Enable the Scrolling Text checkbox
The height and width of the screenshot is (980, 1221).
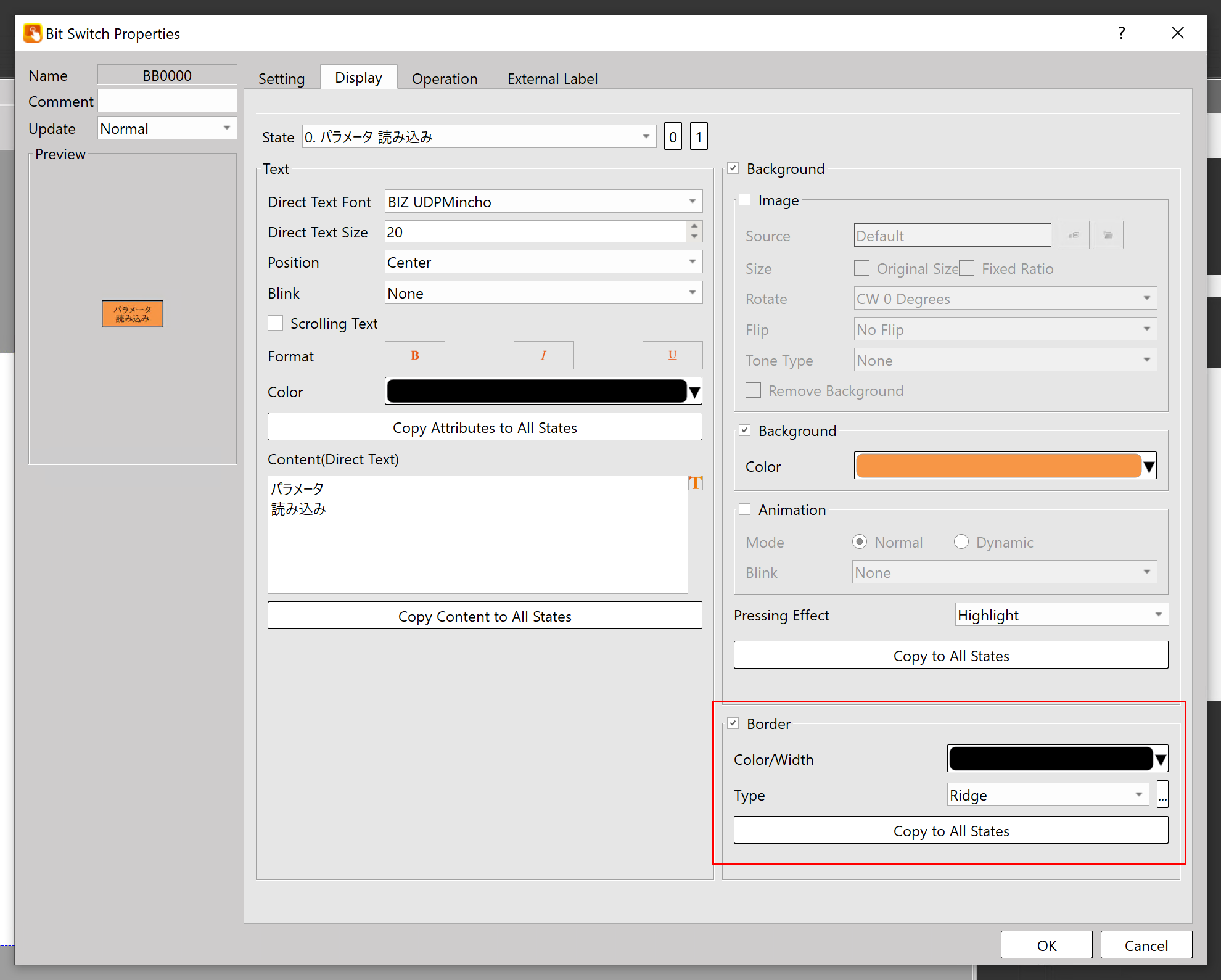276,323
